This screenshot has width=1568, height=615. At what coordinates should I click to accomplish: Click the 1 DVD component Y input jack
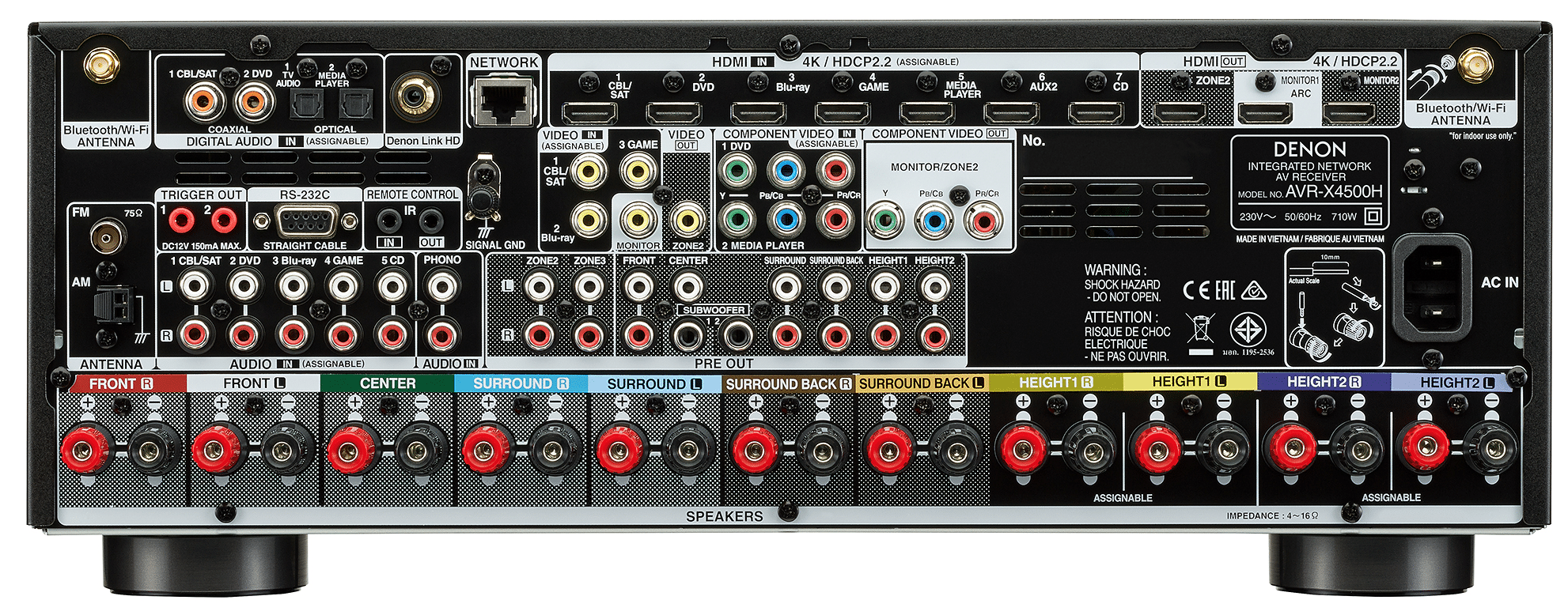(737, 170)
